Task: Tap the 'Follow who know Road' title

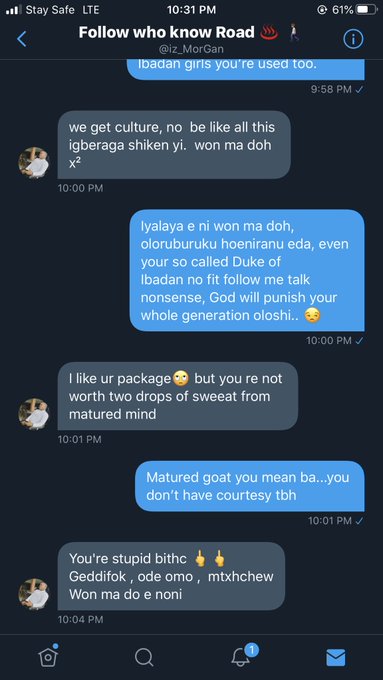Action: coord(167,33)
